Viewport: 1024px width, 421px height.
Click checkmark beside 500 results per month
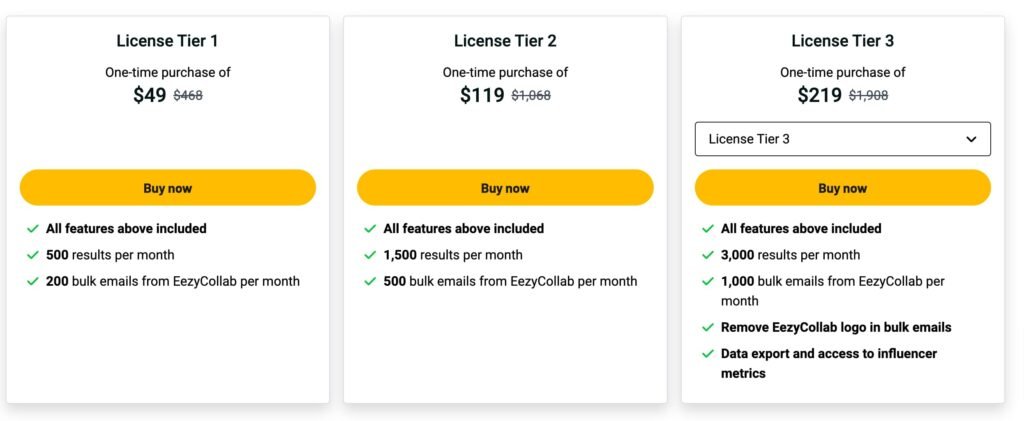(33, 255)
